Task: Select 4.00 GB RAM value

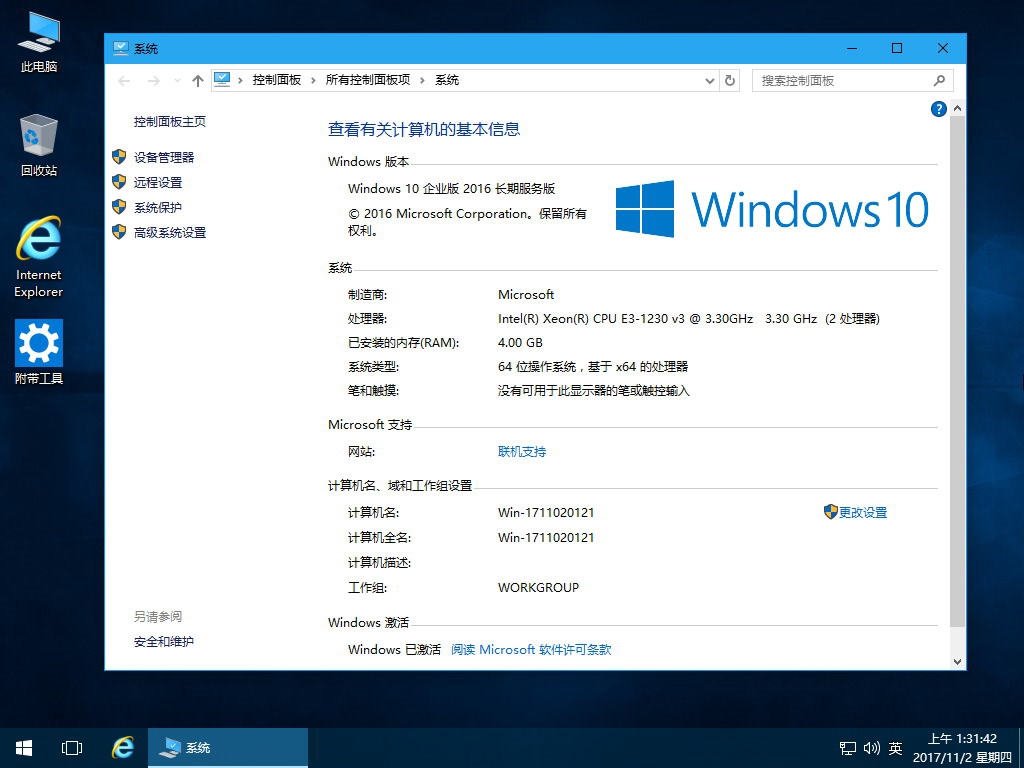Action: pos(520,343)
